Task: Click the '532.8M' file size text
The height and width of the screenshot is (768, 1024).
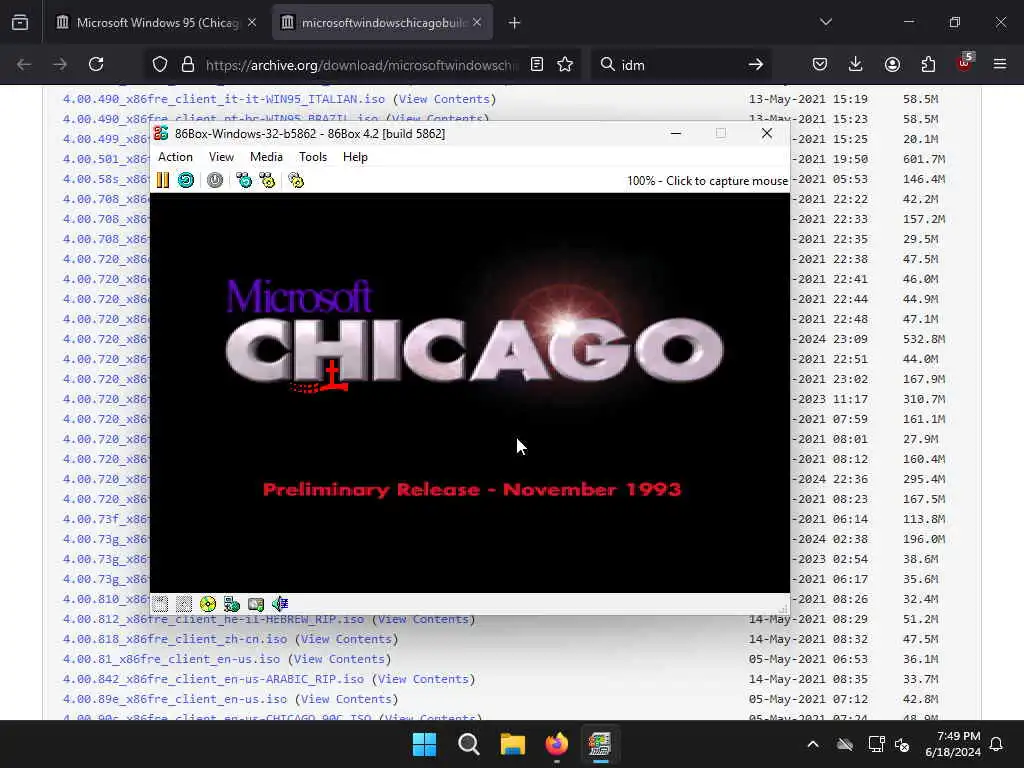Action: pos(924,339)
